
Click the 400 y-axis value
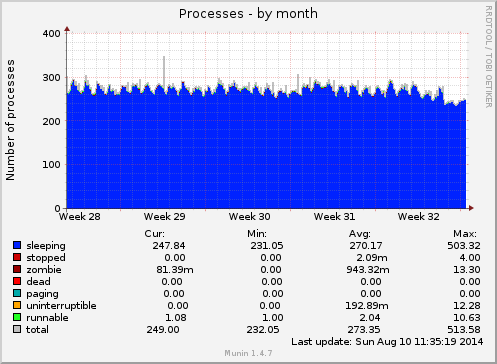[51, 34]
